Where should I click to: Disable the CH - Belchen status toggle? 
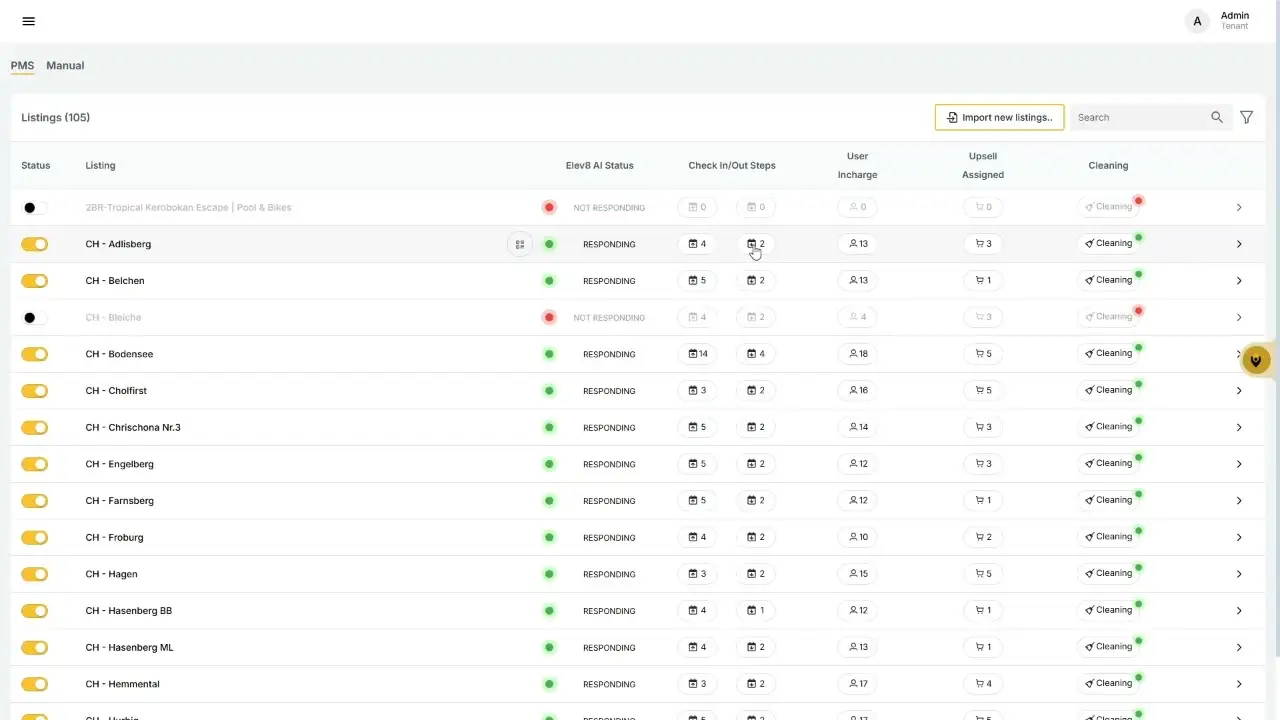tap(35, 281)
